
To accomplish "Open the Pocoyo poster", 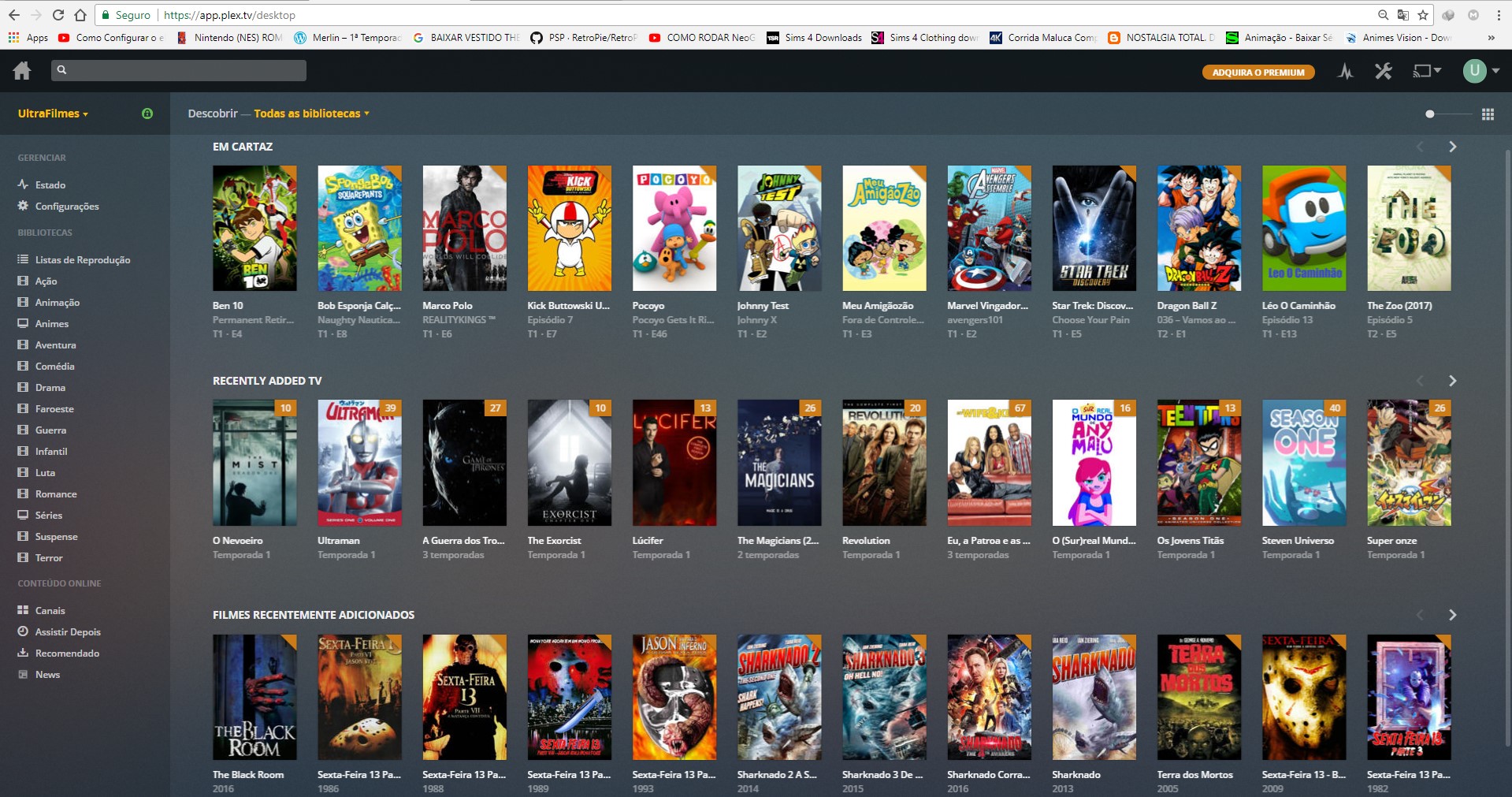I will [x=674, y=228].
